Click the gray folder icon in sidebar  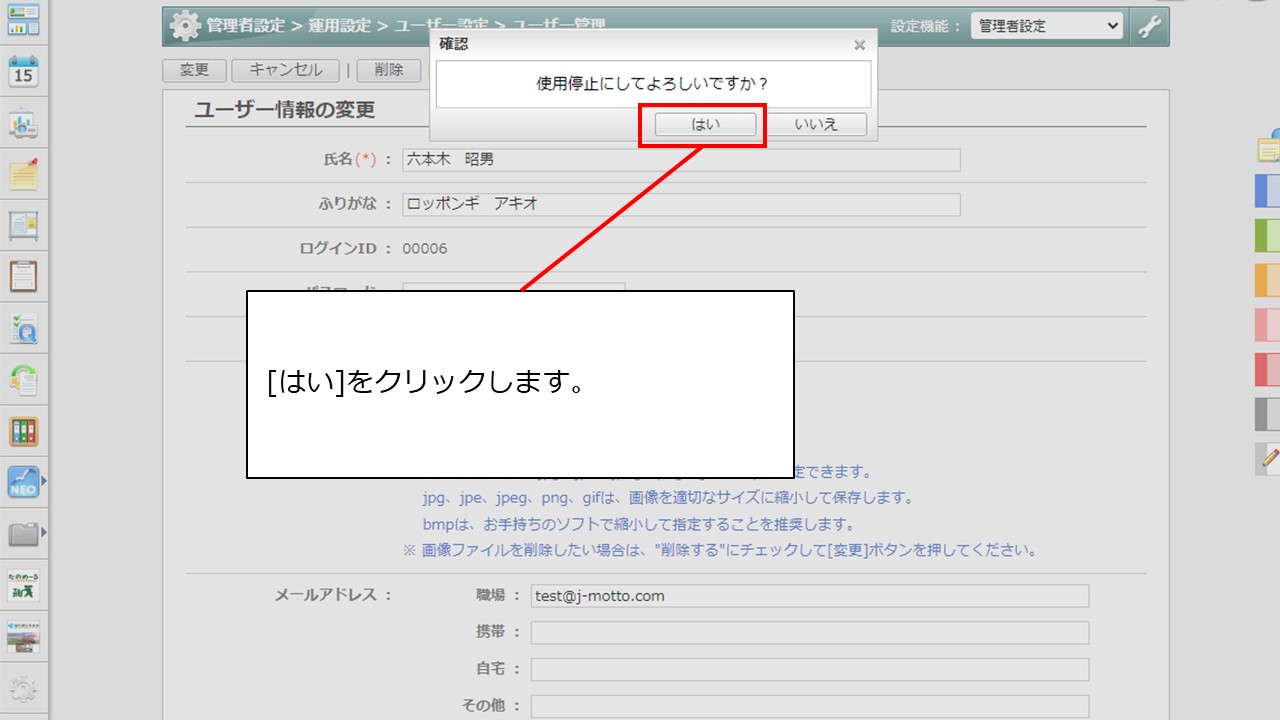22,535
